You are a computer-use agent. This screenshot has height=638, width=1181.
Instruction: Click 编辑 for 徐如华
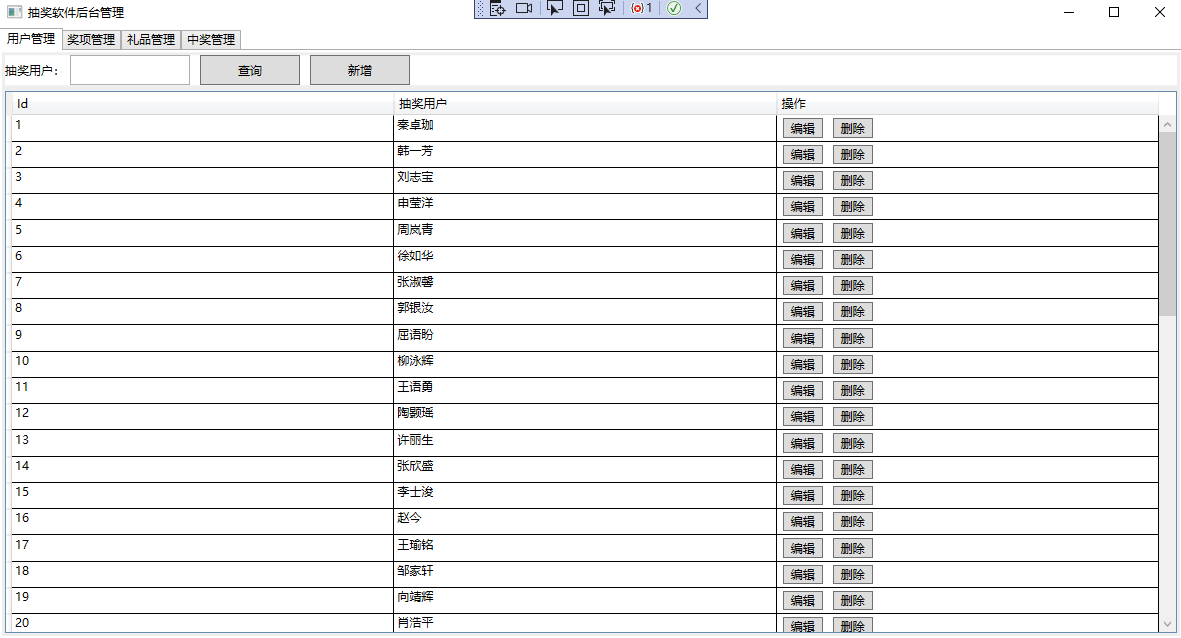tap(802, 260)
